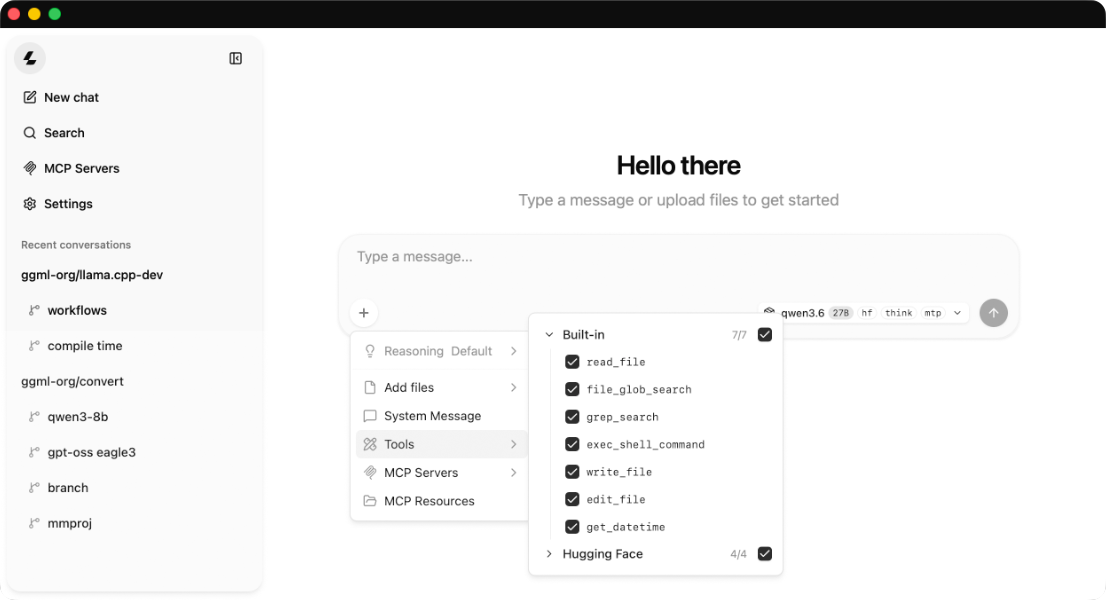
Task: Open the qwen3.6 model selector dropdown
Action: click(x=864, y=313)
